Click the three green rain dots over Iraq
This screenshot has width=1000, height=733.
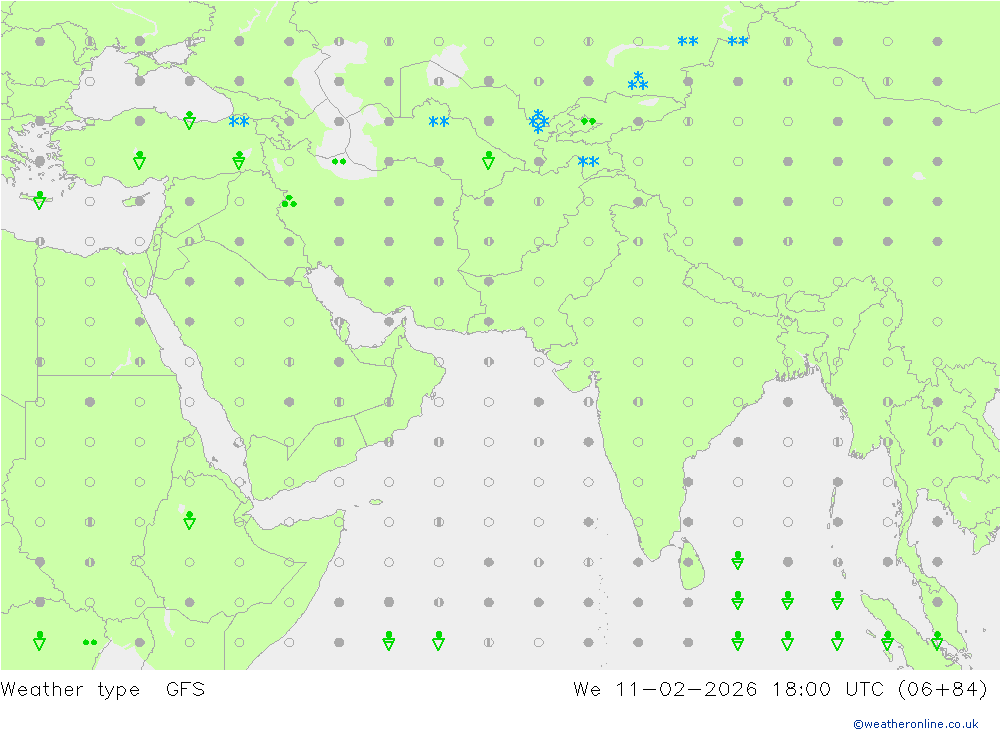[x=289, y=202]
